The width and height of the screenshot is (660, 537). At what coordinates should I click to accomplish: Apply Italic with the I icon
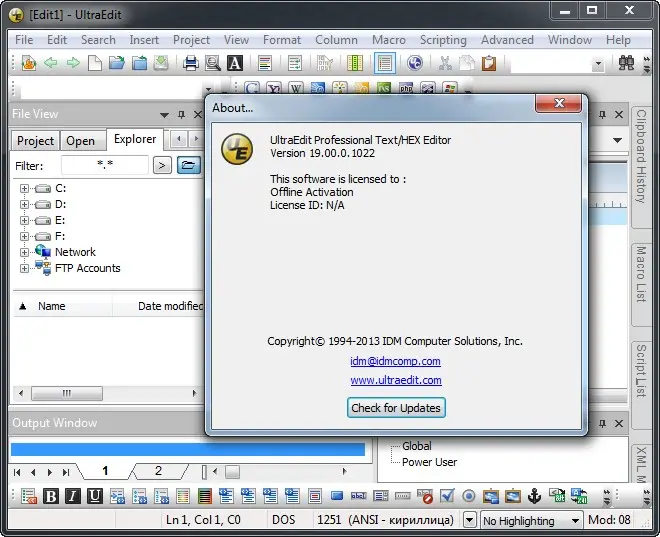tap(73, 497)
